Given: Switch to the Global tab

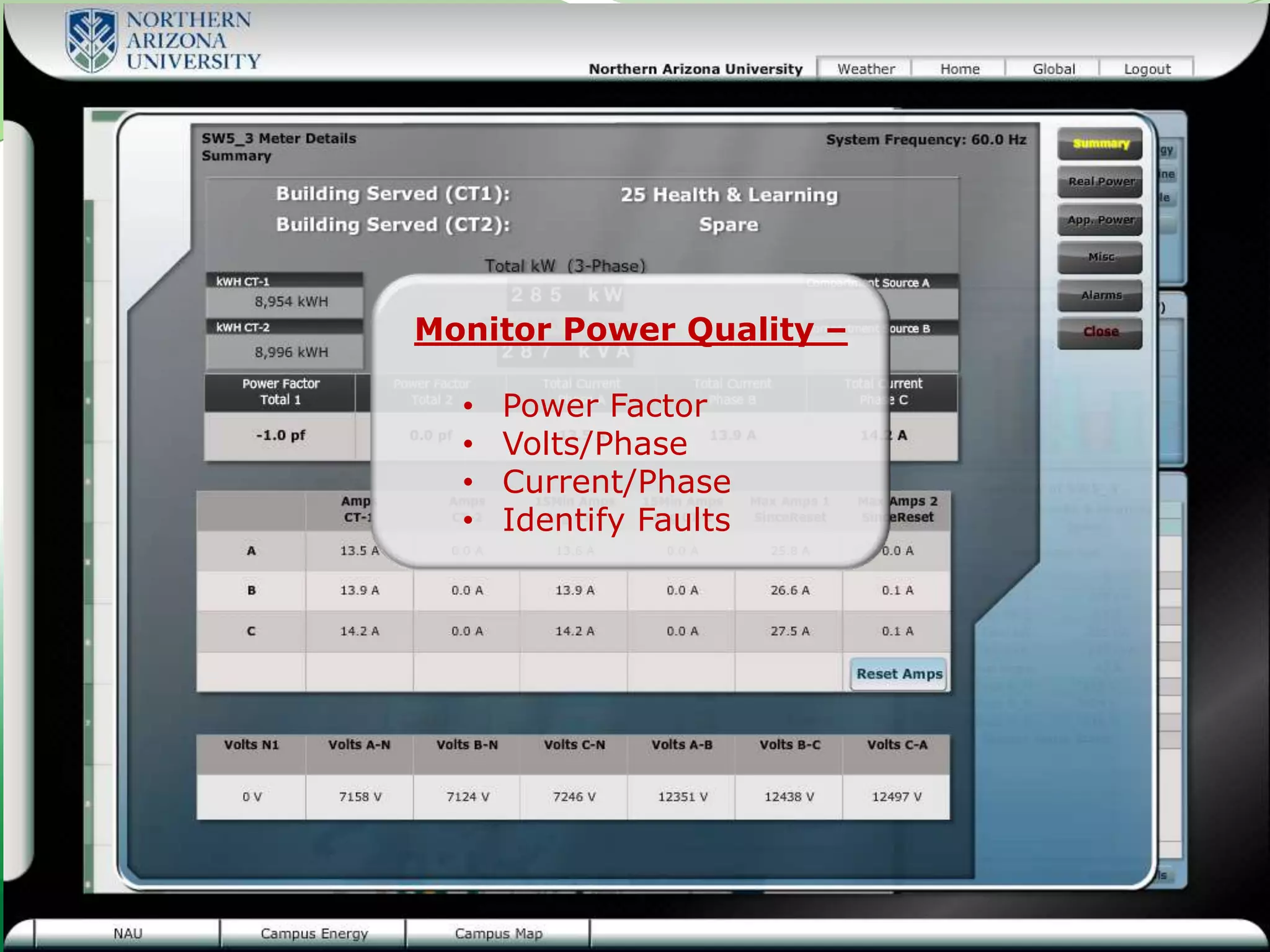Looking at the screenshot, I should [x=1053, y=69].
